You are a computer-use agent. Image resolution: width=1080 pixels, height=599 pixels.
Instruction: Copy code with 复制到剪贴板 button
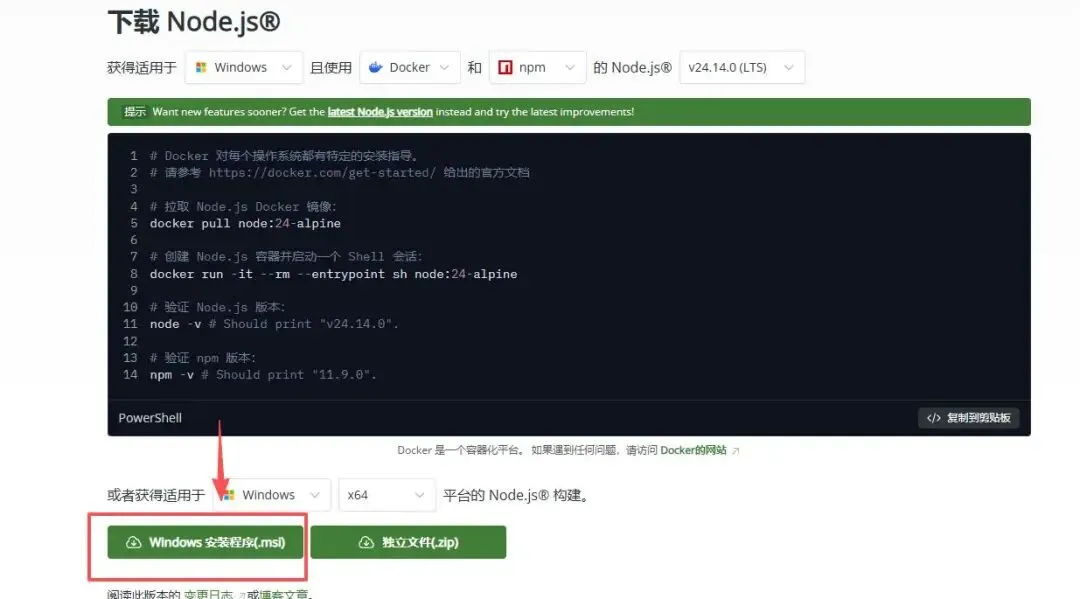(x=968, y=418)
